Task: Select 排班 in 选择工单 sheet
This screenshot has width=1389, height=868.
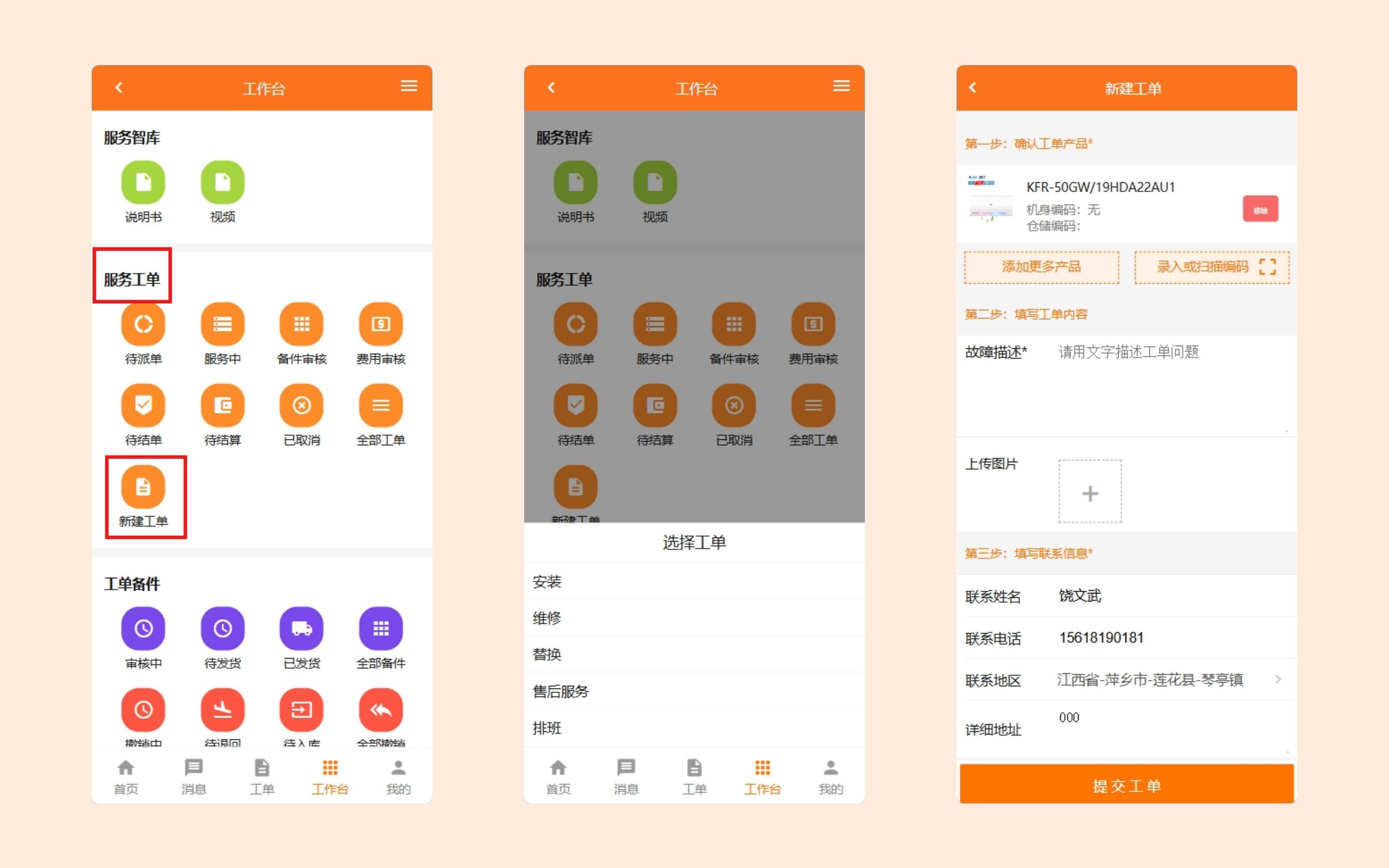Action: point(694,728)
